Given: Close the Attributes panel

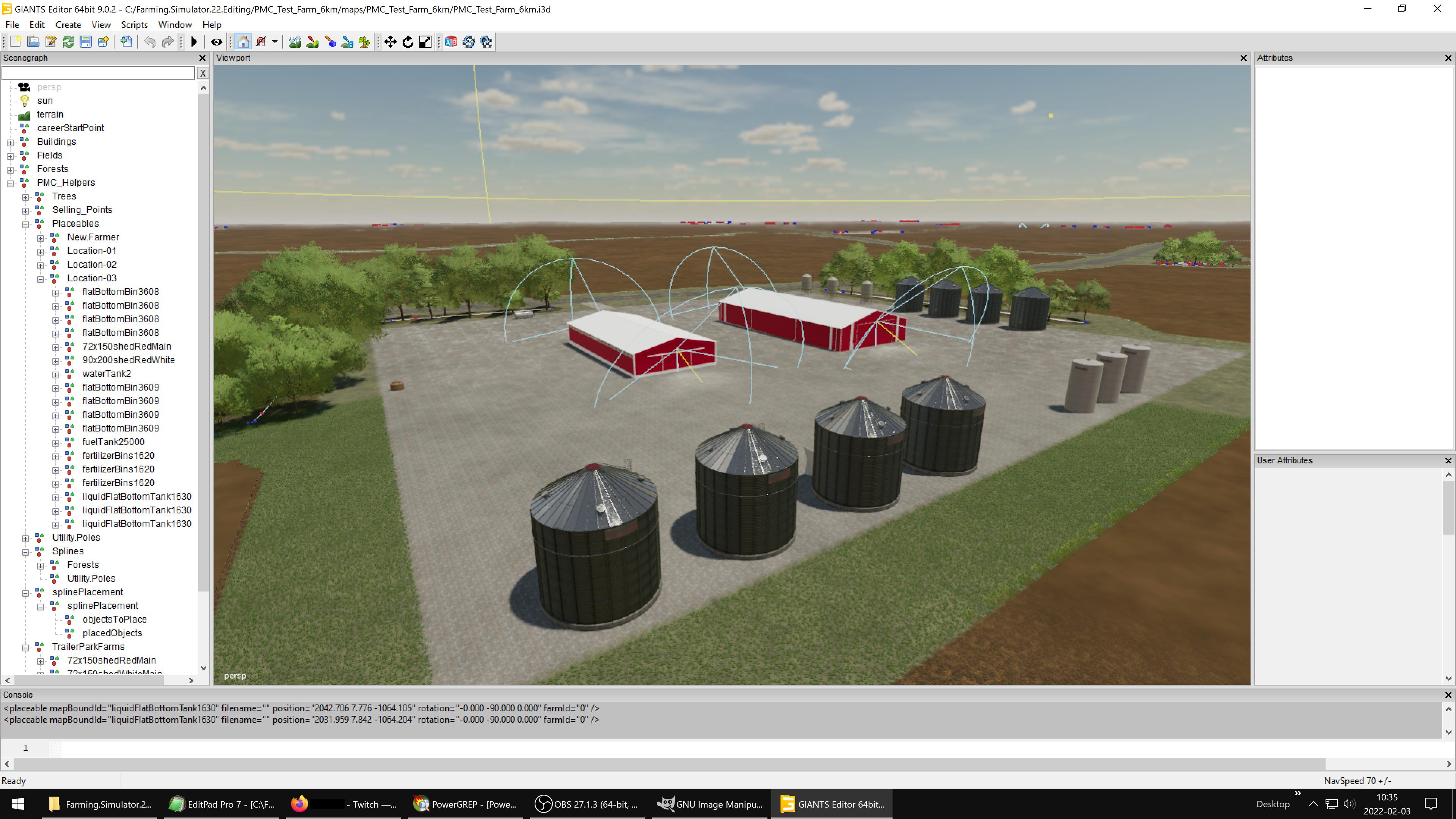Looking at the screenshot, I should tap(1448, 58).
